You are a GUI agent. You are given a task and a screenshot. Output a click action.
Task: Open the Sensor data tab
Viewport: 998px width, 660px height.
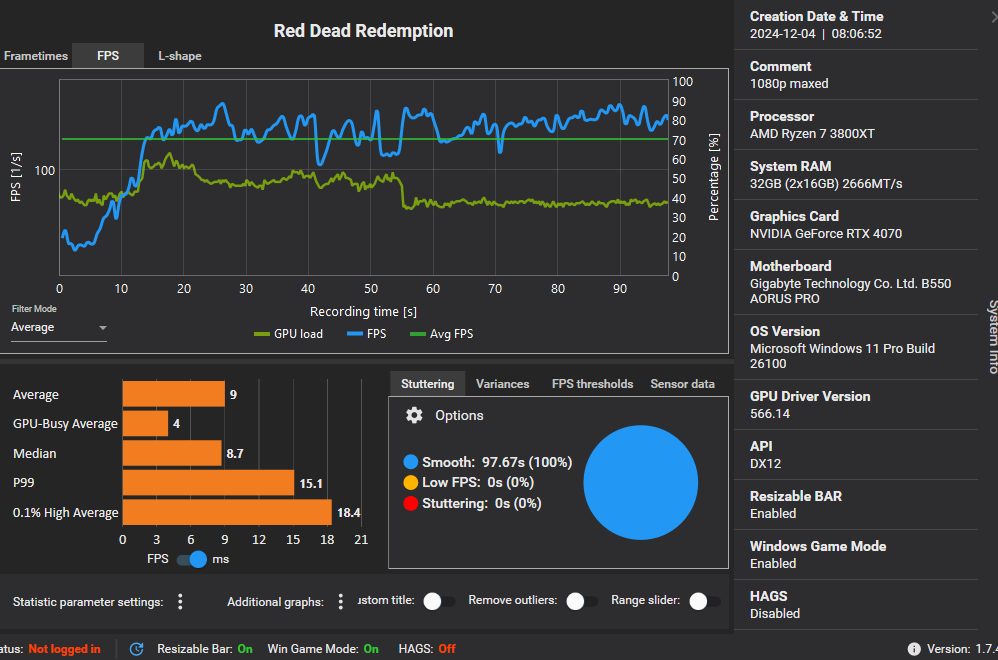[x=682, y=384]
